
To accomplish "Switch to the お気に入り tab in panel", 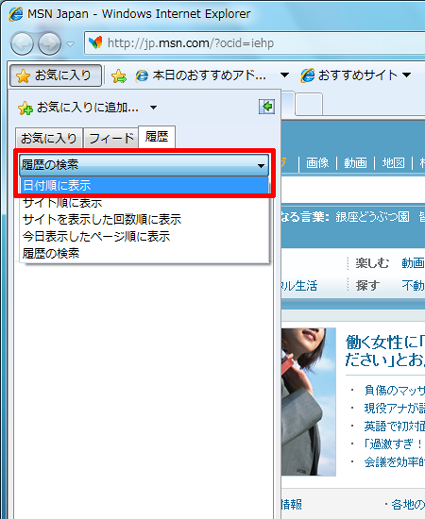I will coord(49,138).
